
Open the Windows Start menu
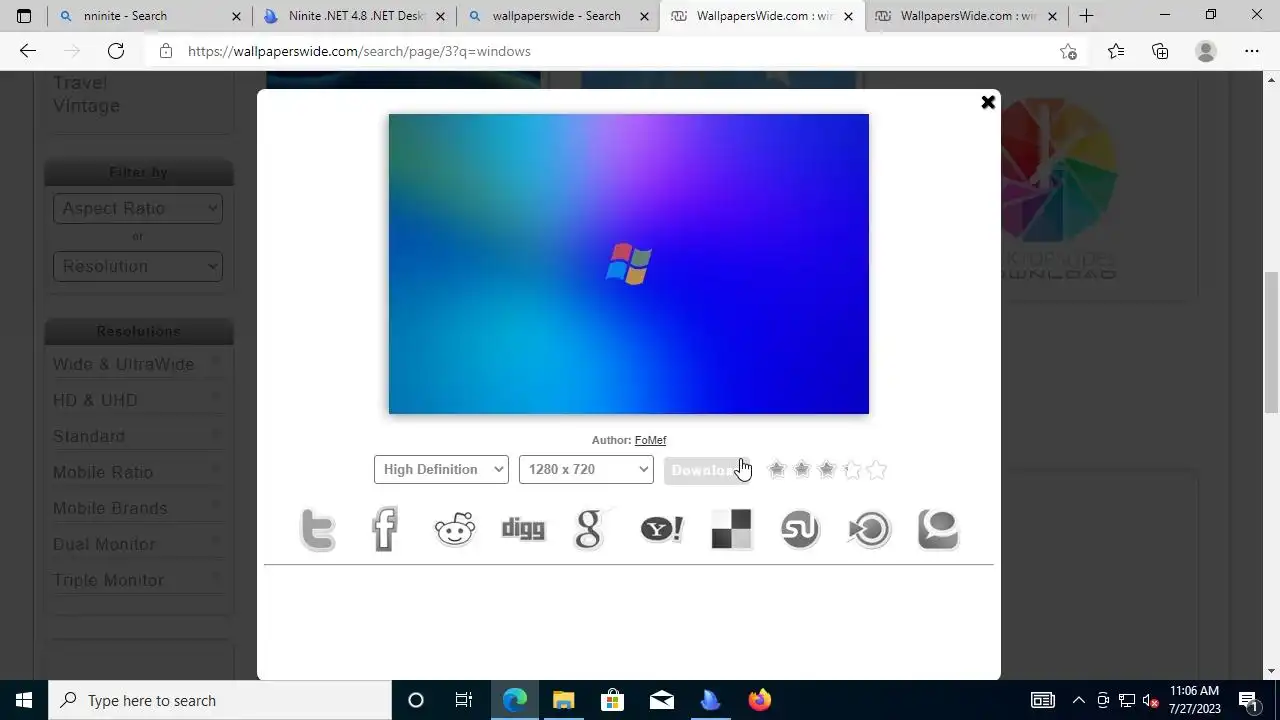[24, 700]
